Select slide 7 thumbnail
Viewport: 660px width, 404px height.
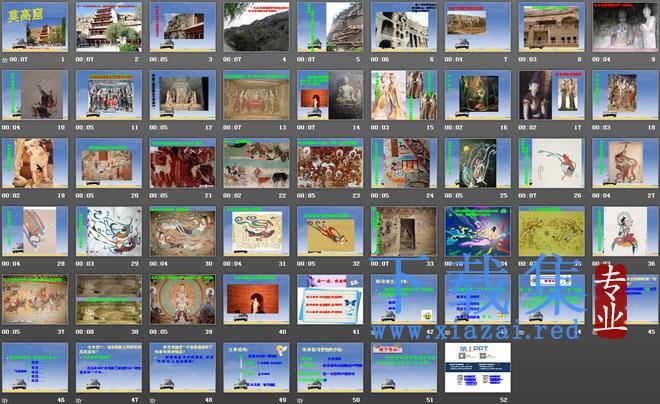click(478, 27)
